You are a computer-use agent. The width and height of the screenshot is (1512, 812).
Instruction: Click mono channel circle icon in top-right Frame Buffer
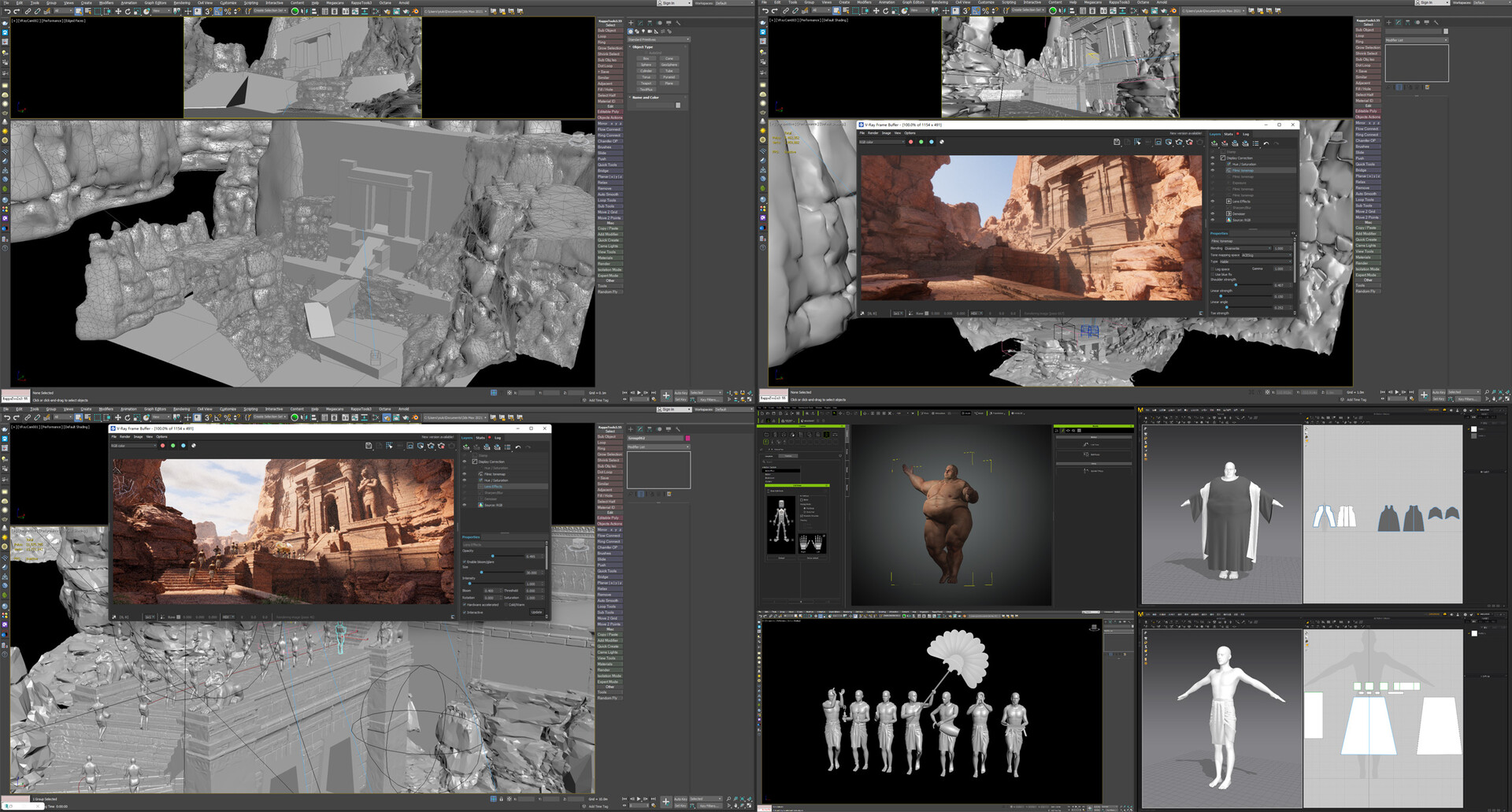(942, 142)
